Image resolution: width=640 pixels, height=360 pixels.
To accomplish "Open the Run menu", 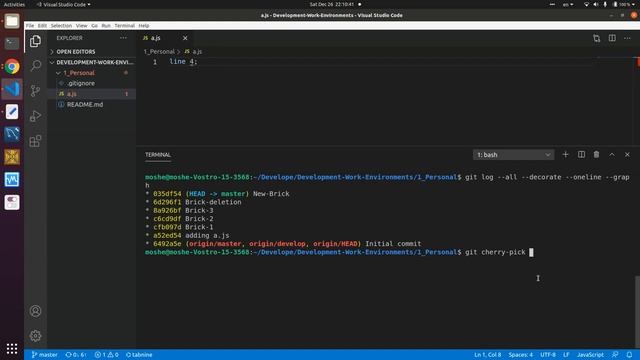I will click(106, 25).
